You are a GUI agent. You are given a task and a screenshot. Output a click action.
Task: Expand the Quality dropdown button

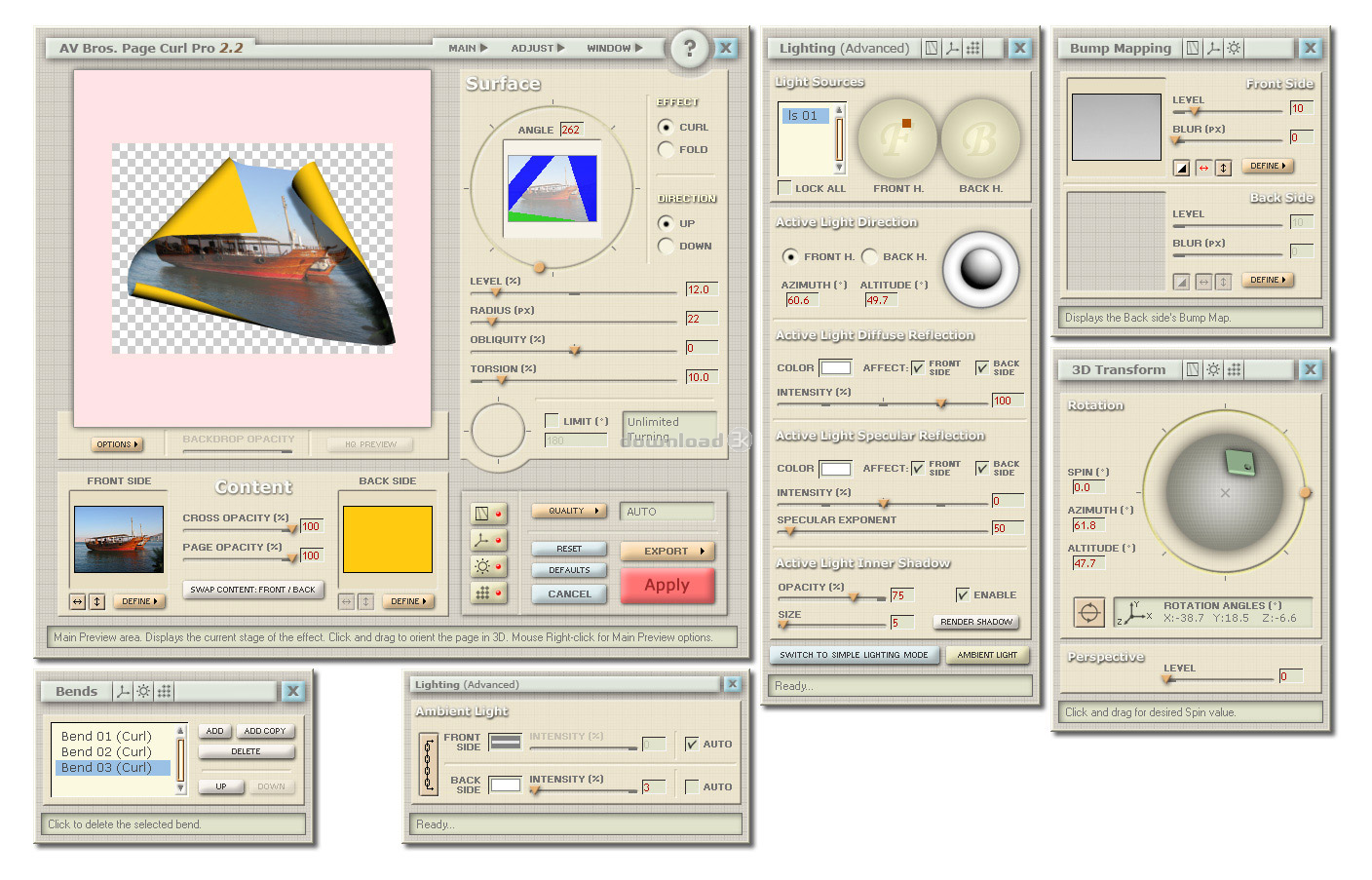coord(569,511)
